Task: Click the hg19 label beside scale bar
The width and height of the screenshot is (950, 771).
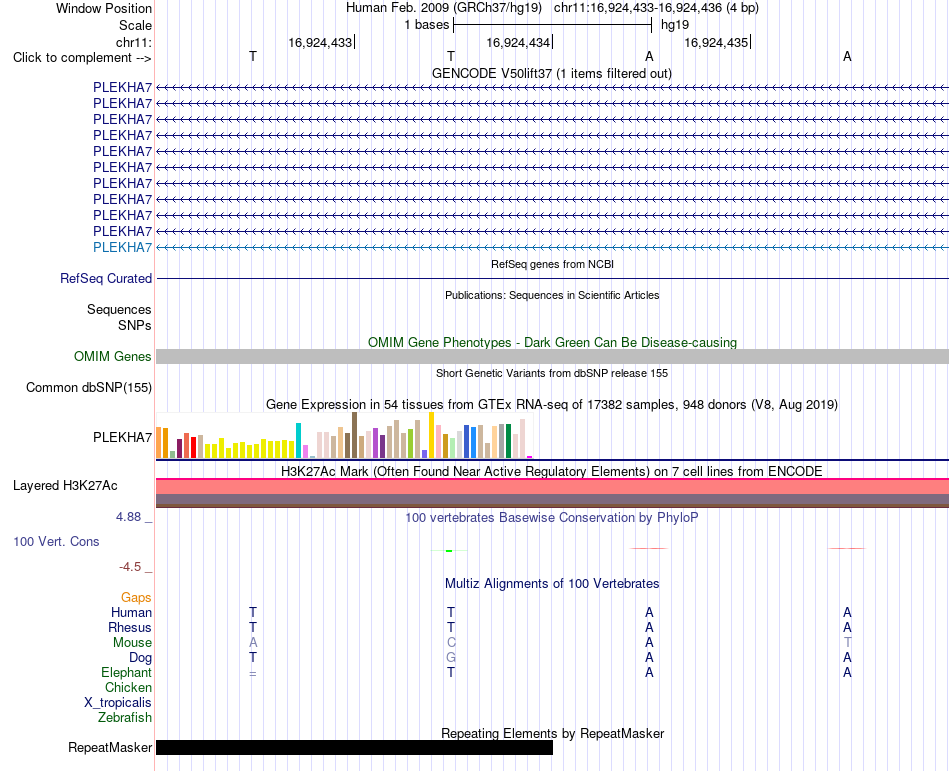Action: point(675,25)
